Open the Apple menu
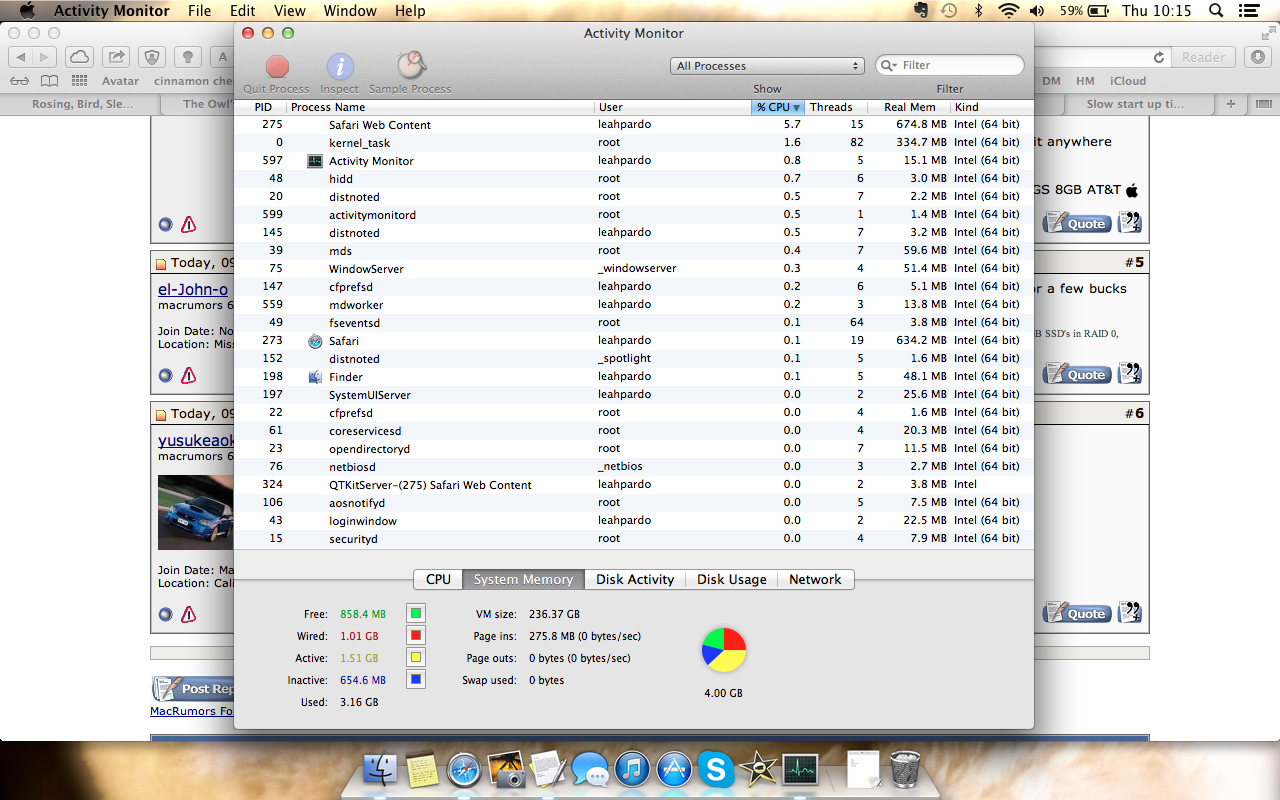The height and width of the screenshot is (800, 1280). coord(27,11)
